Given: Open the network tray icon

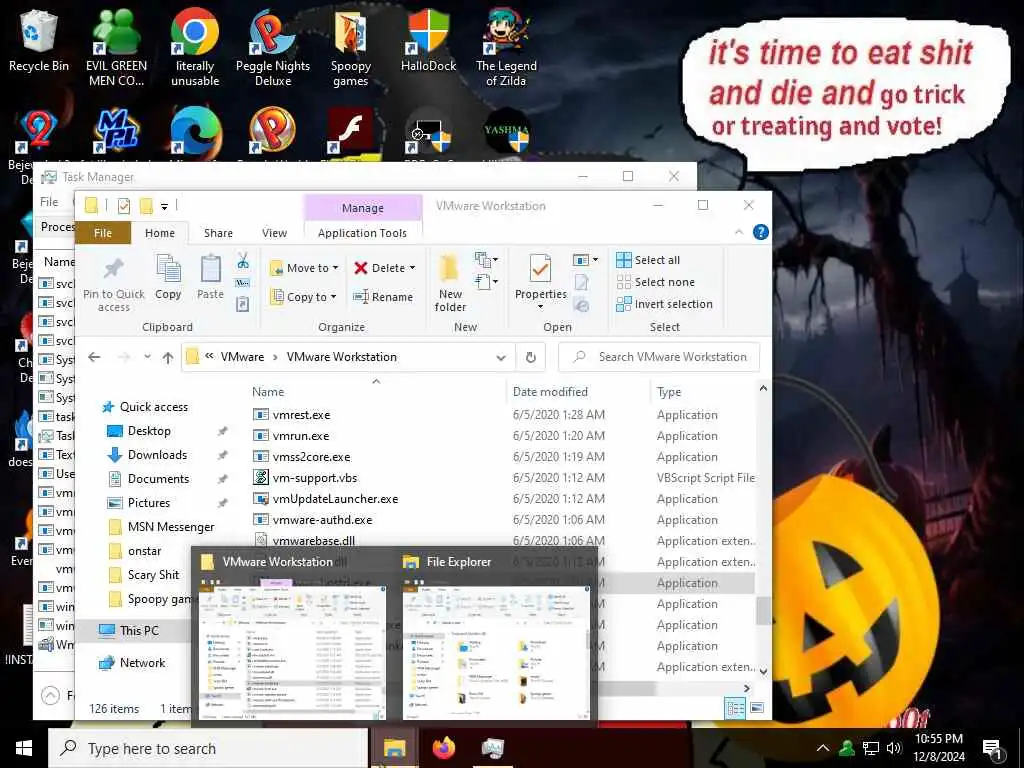Looking at the screenshot, I should [871, 748].
